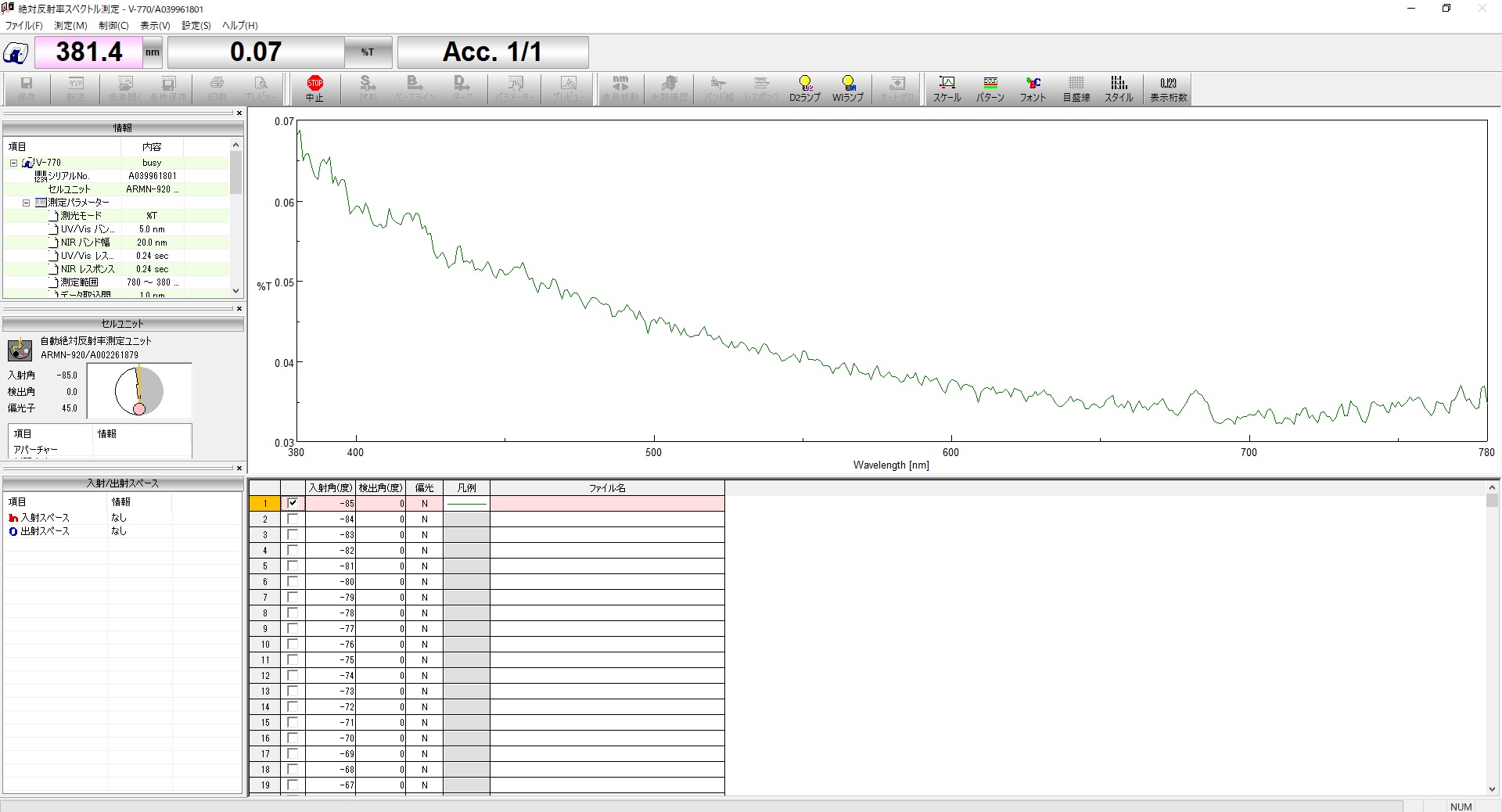Open the スタイル style tool
The image size is (1502, 812).
pyautogui.click(x=1119, y=89)
